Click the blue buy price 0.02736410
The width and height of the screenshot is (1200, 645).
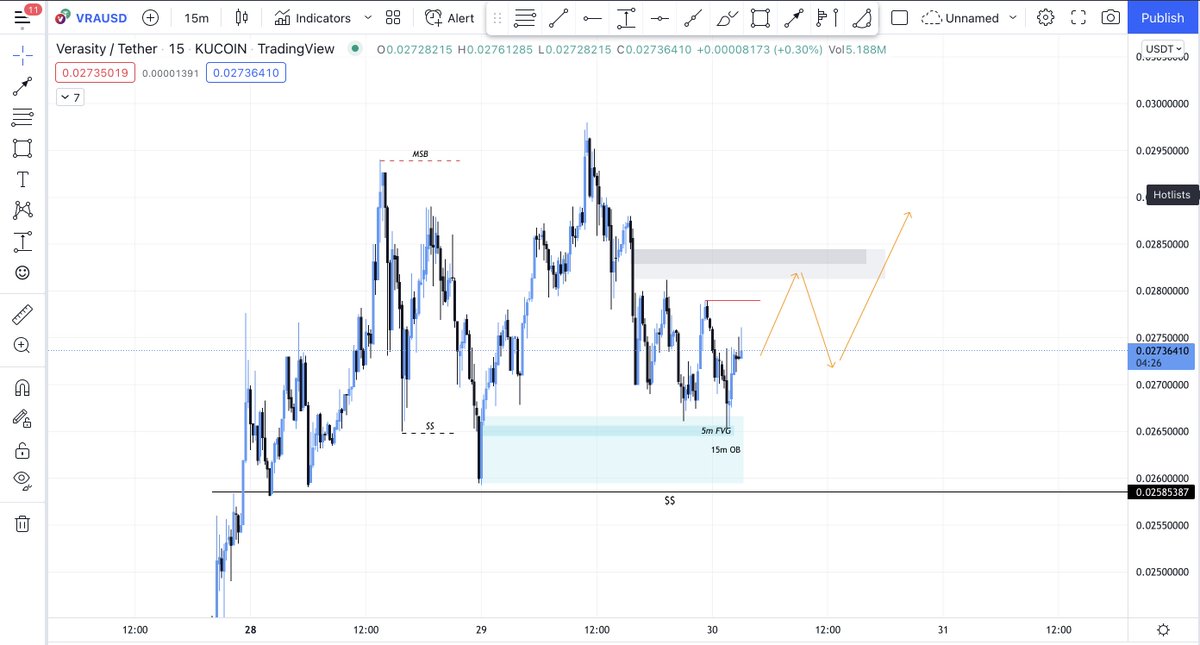245,73
